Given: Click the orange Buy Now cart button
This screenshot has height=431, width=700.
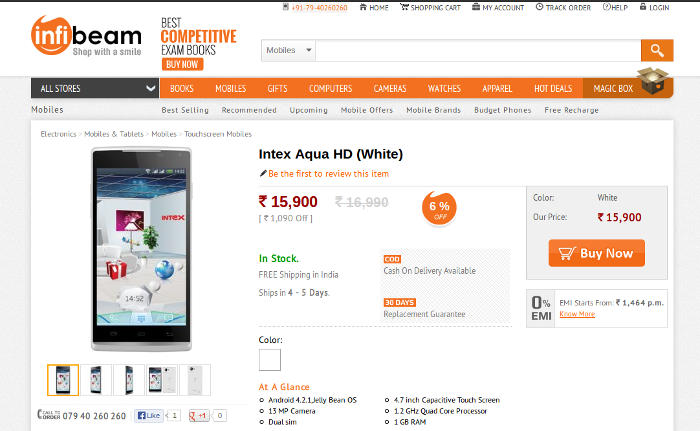Looking at the screenshot, I should 596,253.
